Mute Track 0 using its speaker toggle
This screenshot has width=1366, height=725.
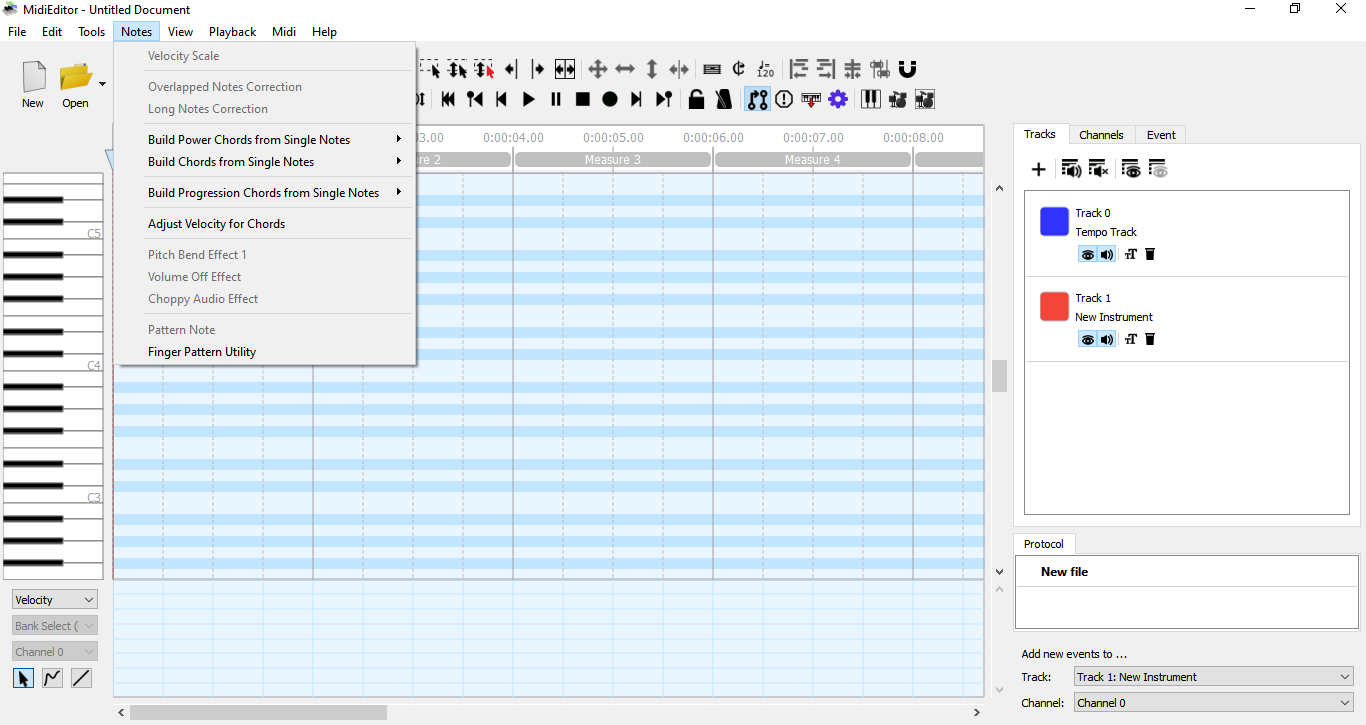click(1107, 254)
